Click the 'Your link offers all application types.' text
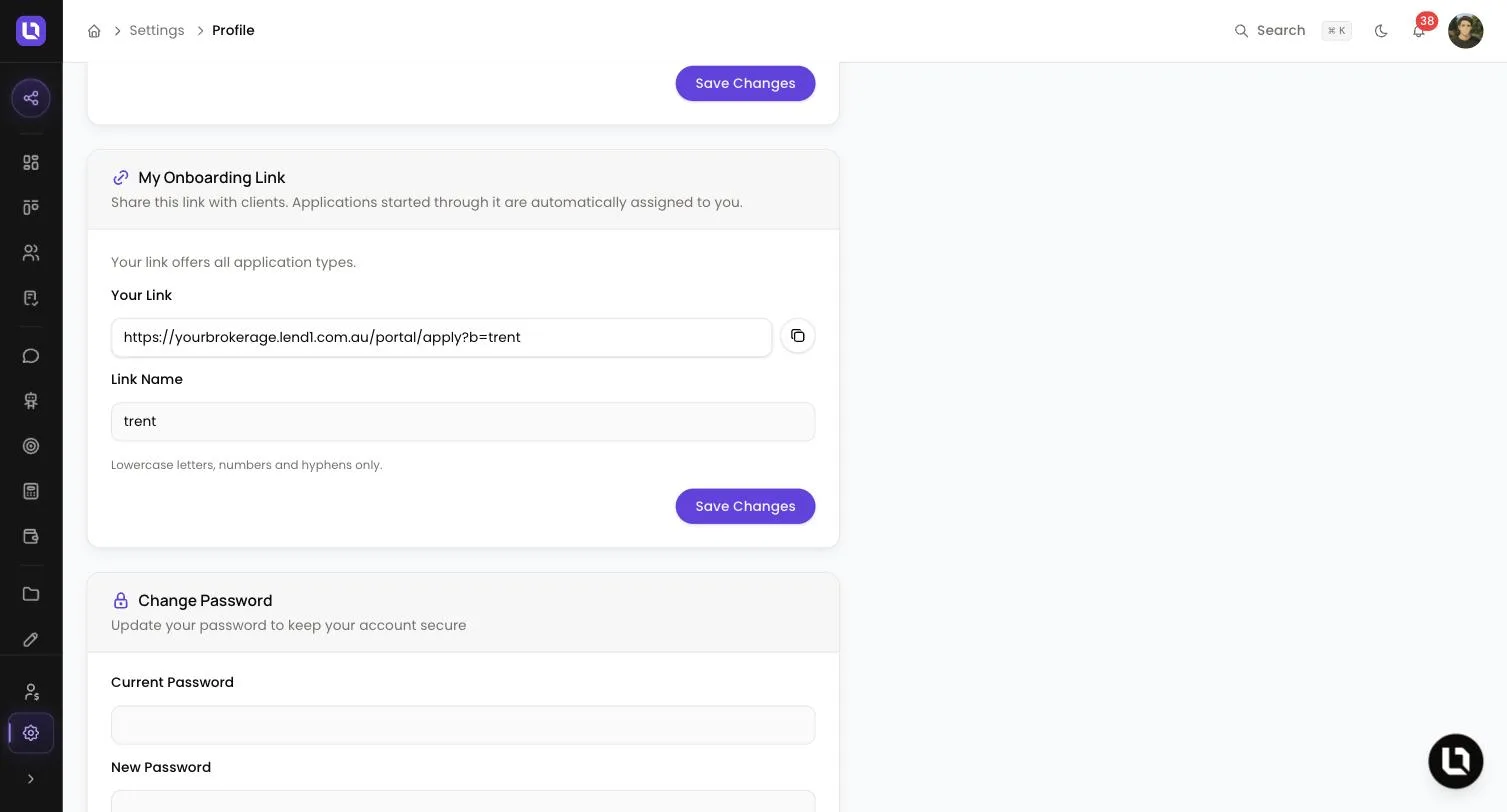This screenshot has width=1507, height=812. coord(233,262)
